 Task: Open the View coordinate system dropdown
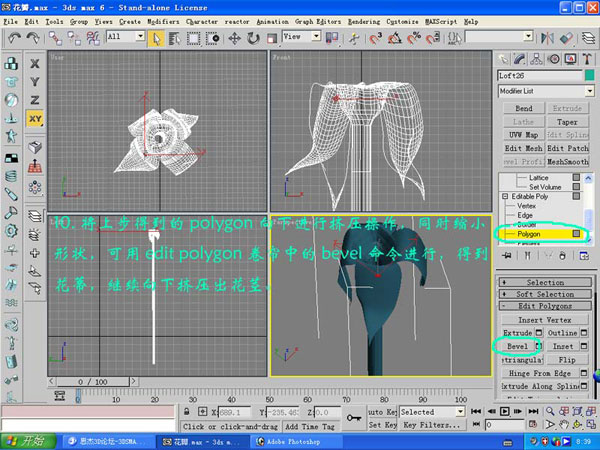click(316, 36)
